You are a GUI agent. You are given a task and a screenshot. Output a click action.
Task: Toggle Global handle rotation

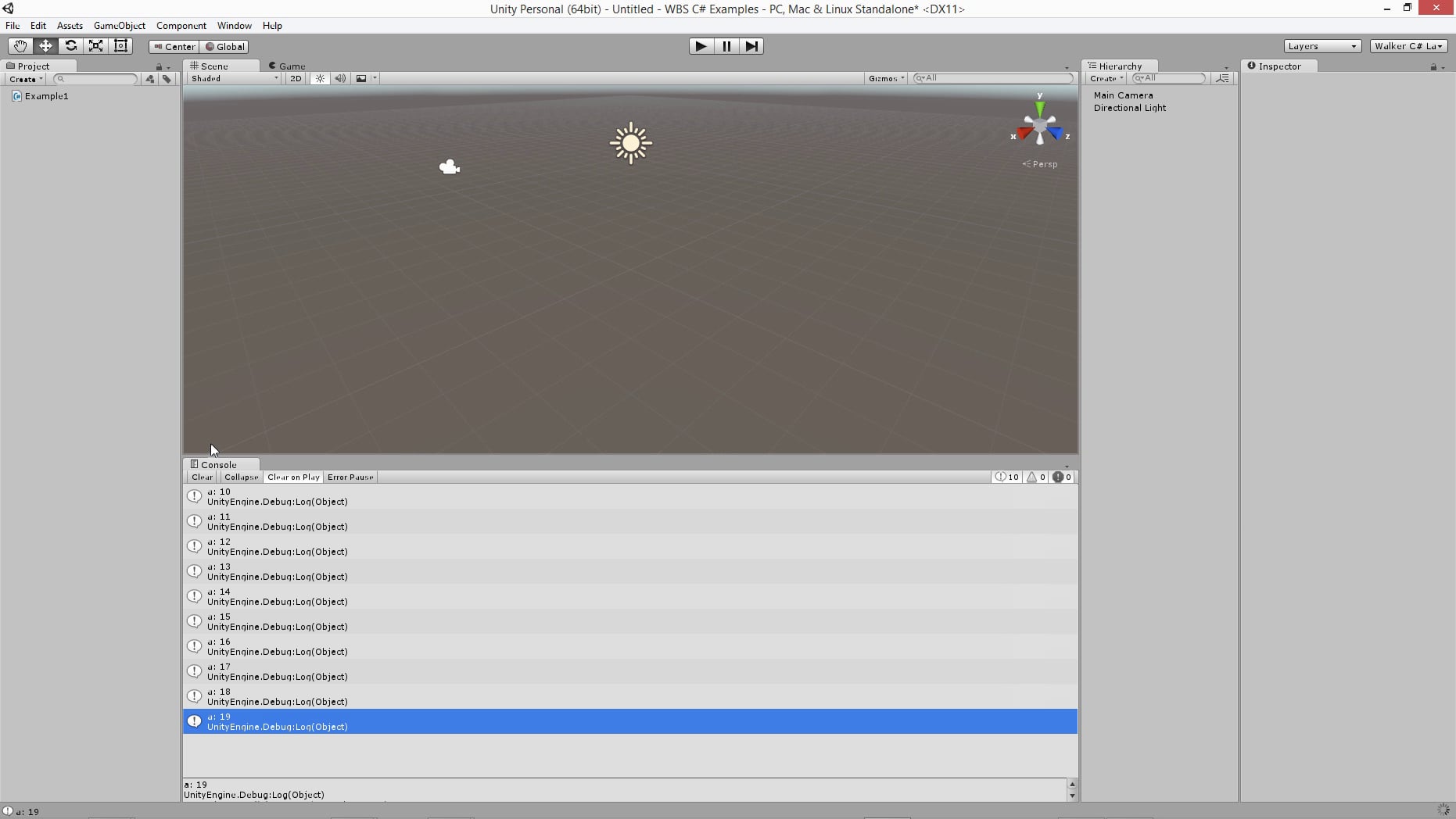(x=224, y=47)
